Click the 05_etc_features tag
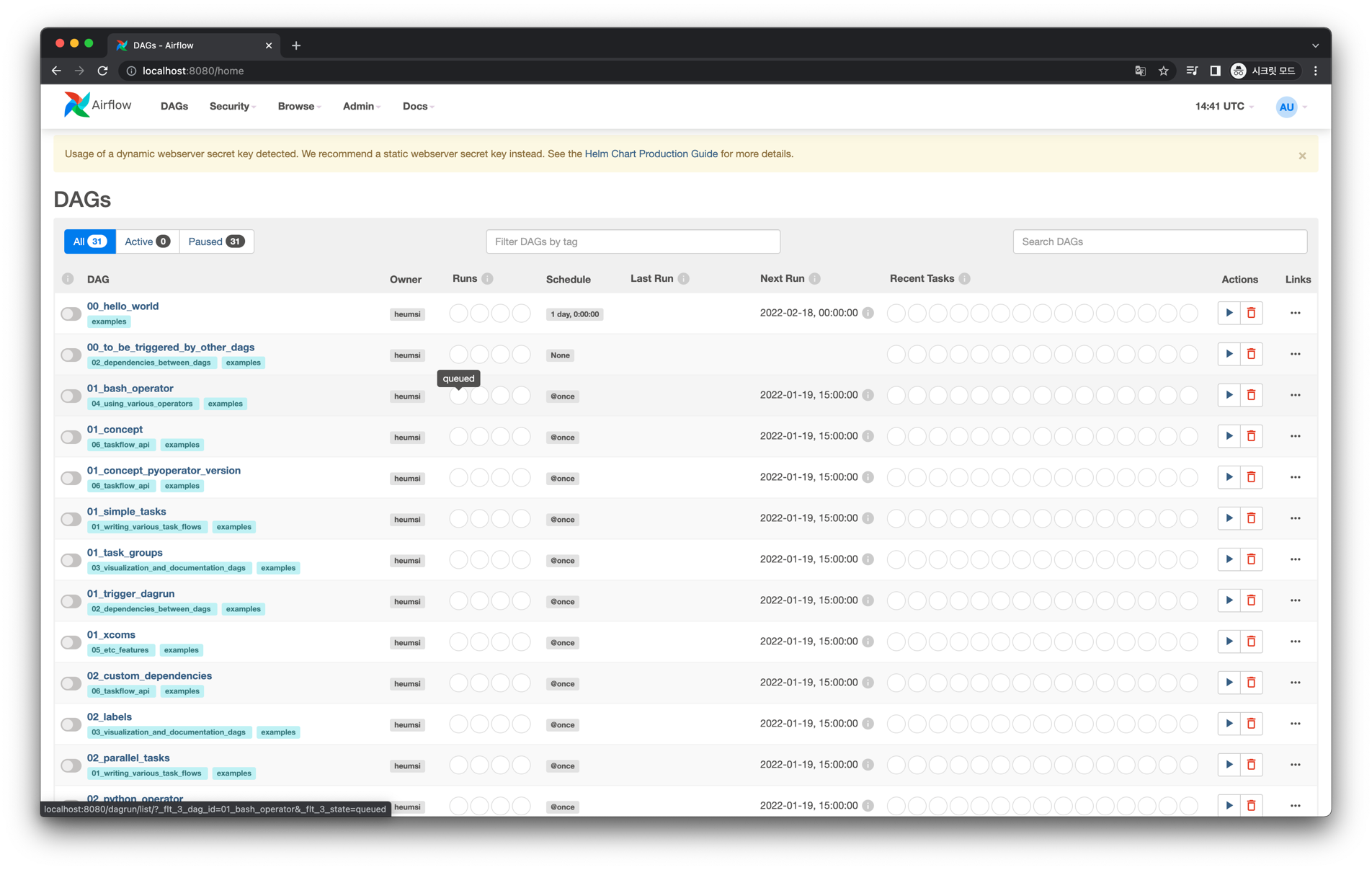1372x870 pixels. point(120,650)
